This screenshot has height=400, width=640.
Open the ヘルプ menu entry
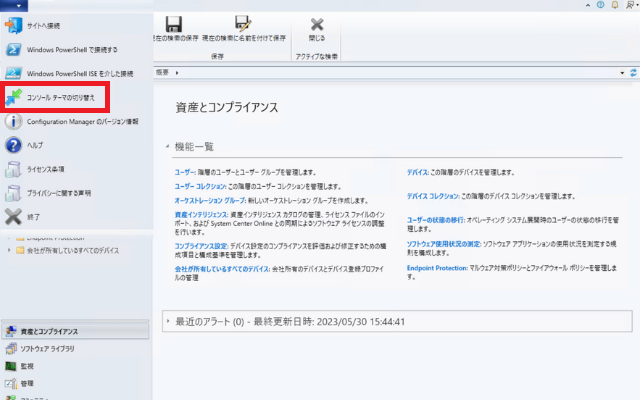pyautogui.click(x=34, y=145)
